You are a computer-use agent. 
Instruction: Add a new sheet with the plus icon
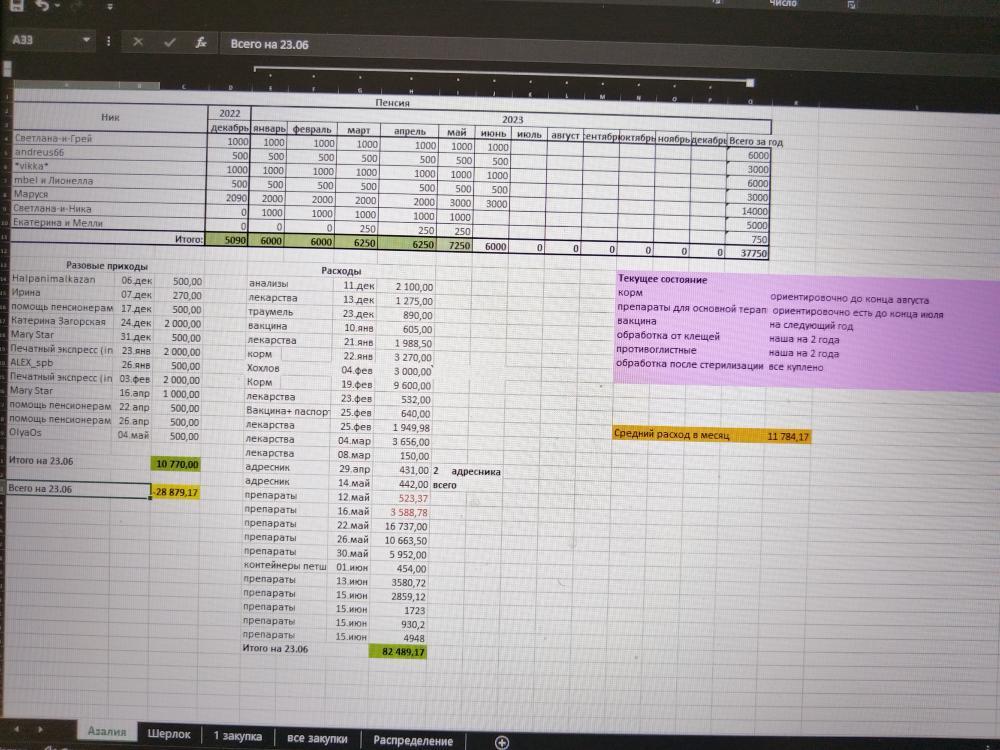pos(502,741)
